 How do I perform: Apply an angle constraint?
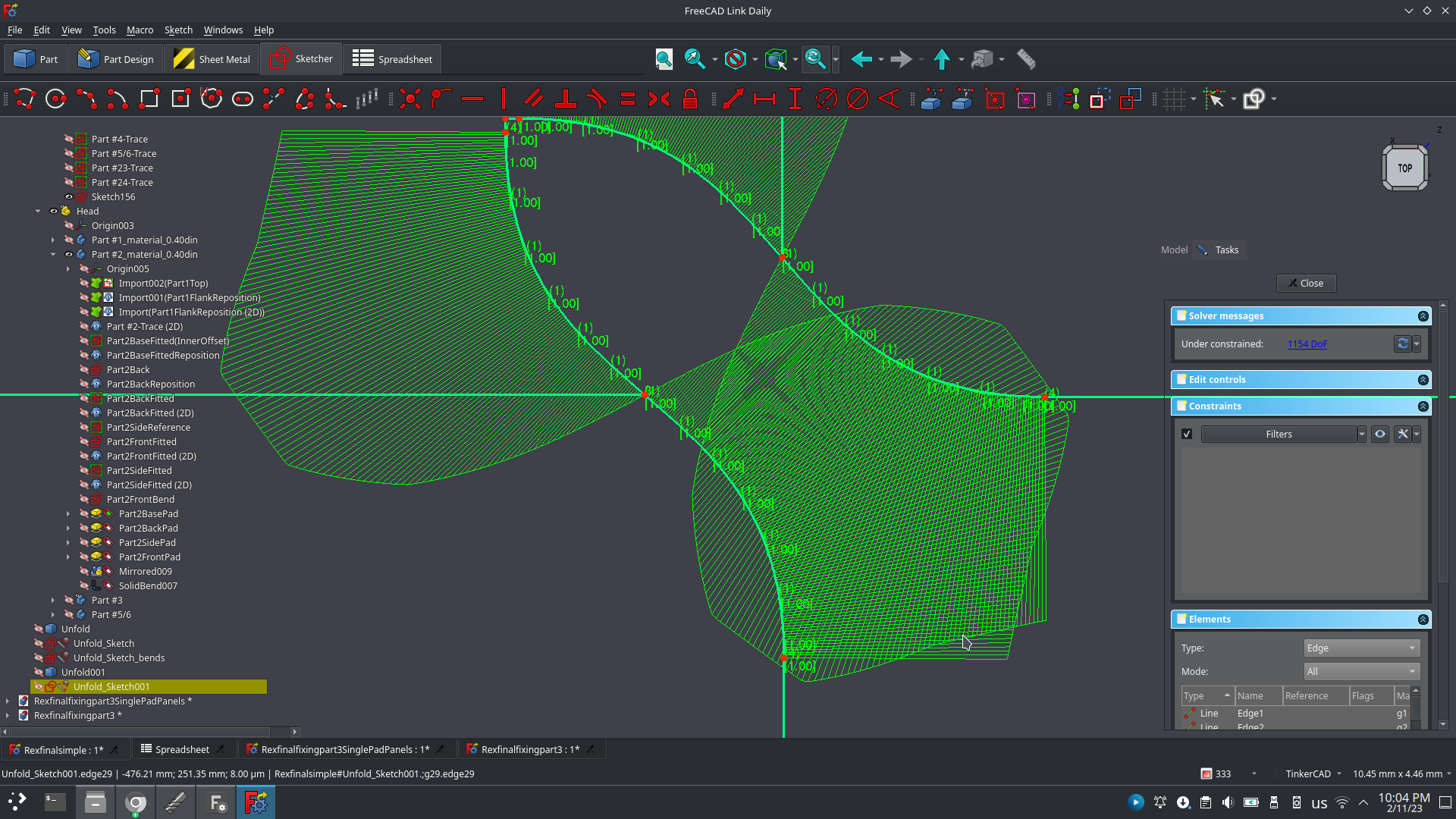tap(890, 99)
